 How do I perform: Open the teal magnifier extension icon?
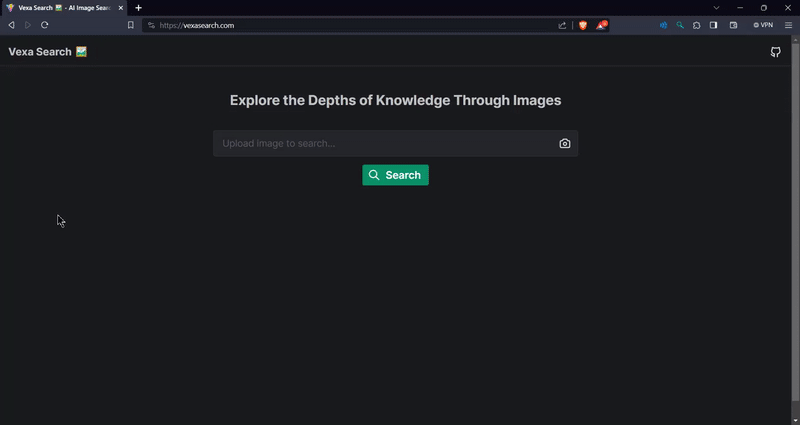pos(680,25)
